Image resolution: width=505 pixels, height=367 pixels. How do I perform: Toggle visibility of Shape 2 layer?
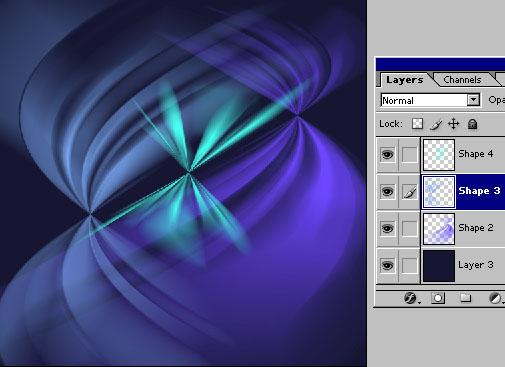[387, 229]
